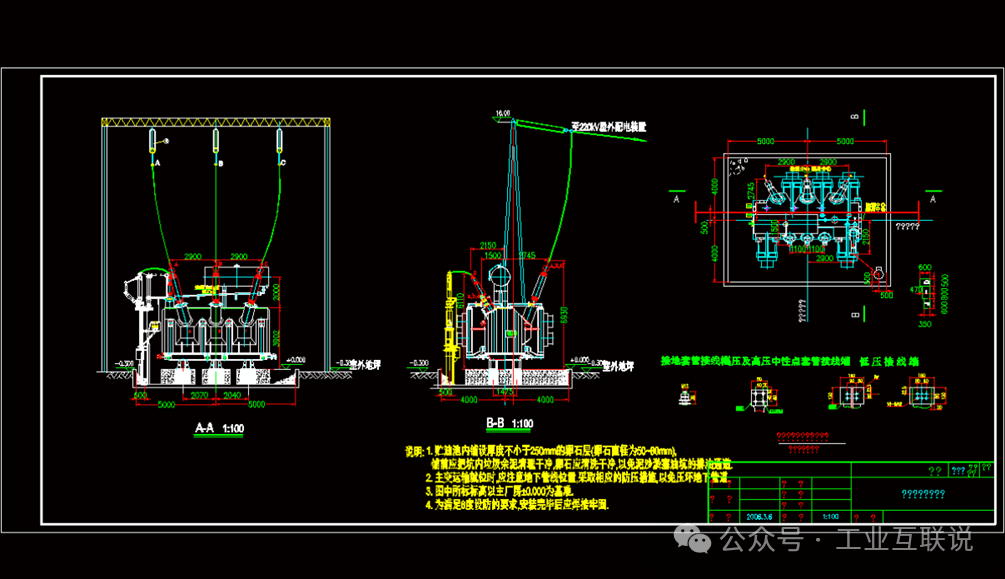The height and width of the screenshot is (579, 1005).
Task: Click left "4000" dimension below B-B view
Action: 469,399
